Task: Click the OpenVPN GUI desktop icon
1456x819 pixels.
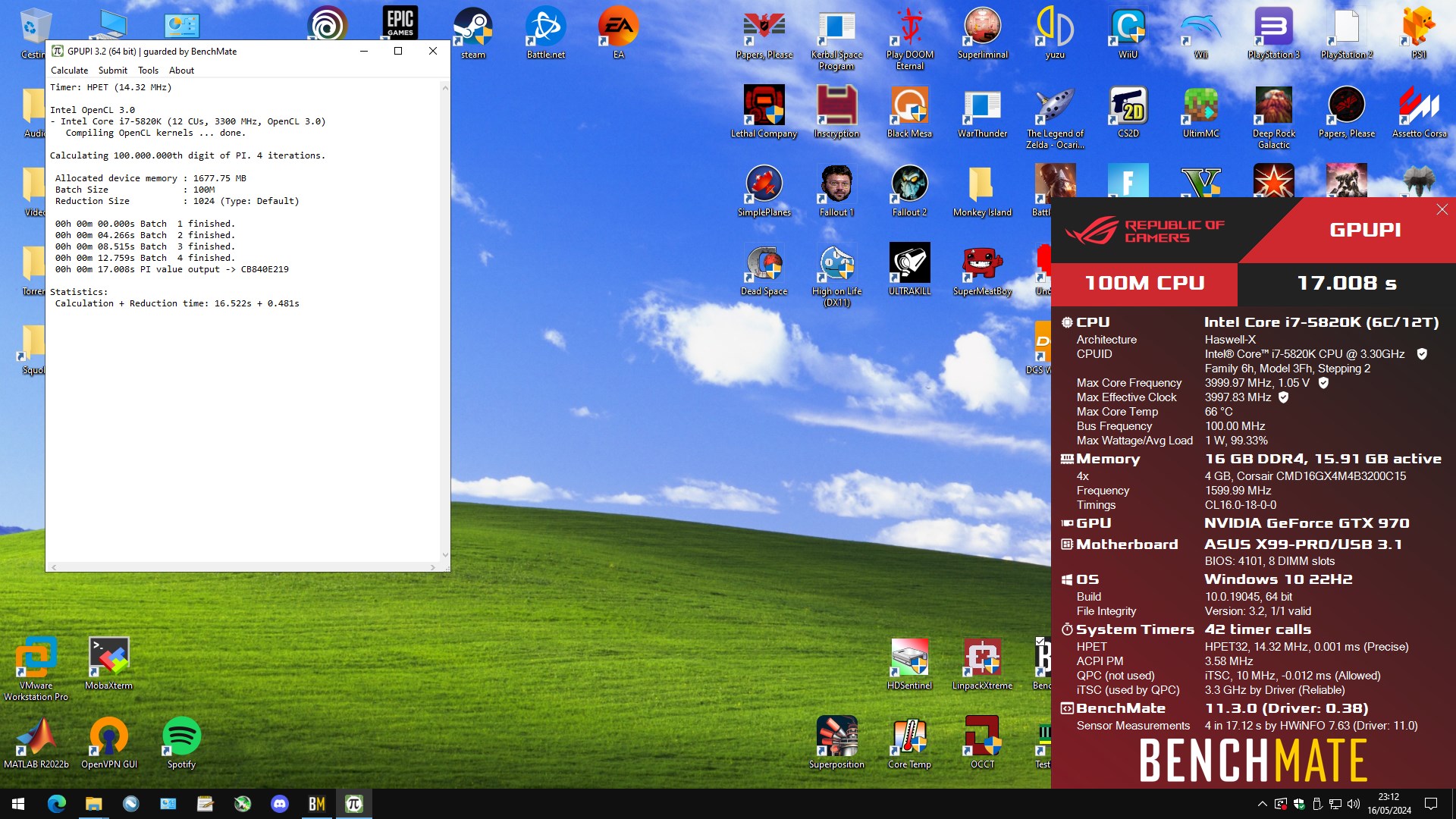Action: point(108,743)
